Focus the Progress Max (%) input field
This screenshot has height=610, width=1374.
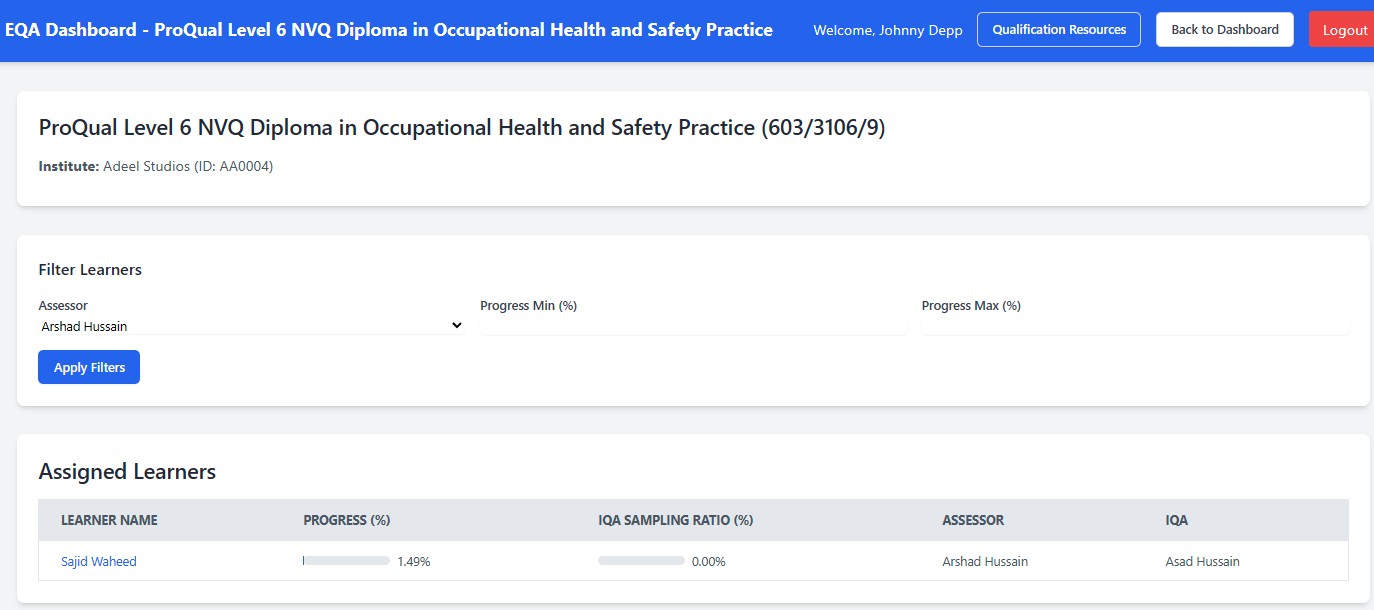click(x=1134, y=326)
